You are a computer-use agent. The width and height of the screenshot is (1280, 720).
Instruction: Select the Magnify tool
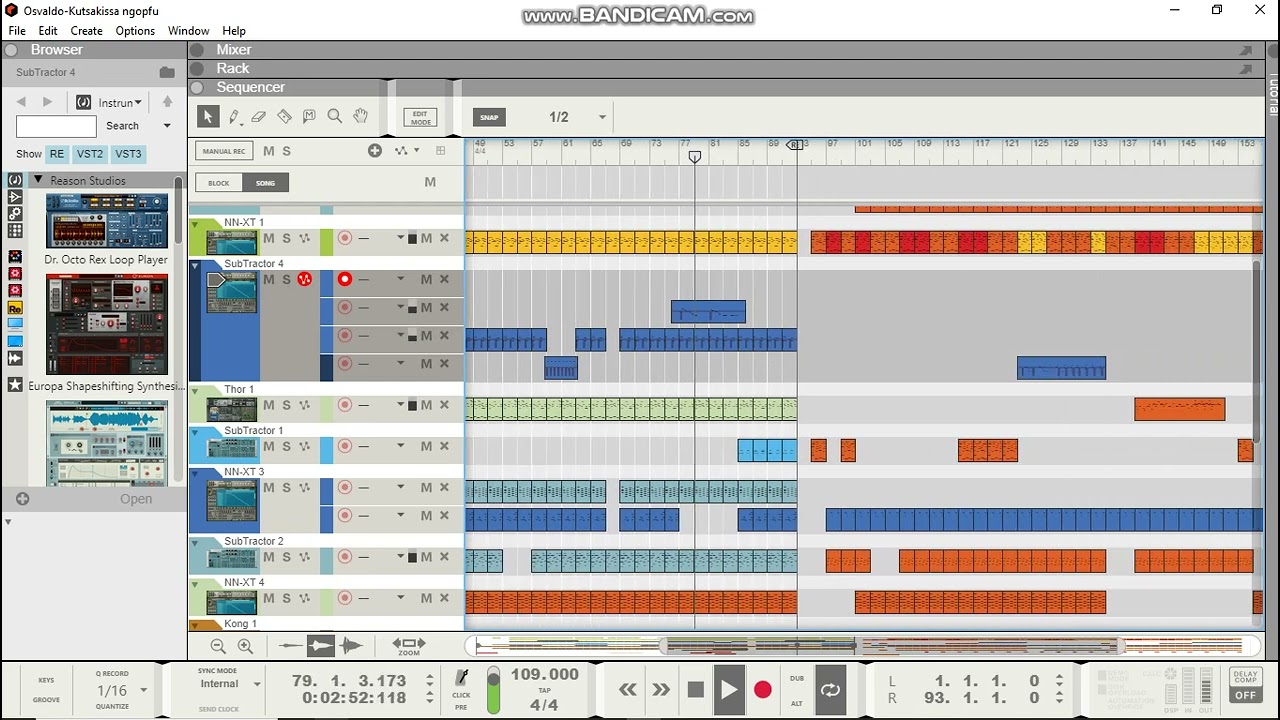335,117
